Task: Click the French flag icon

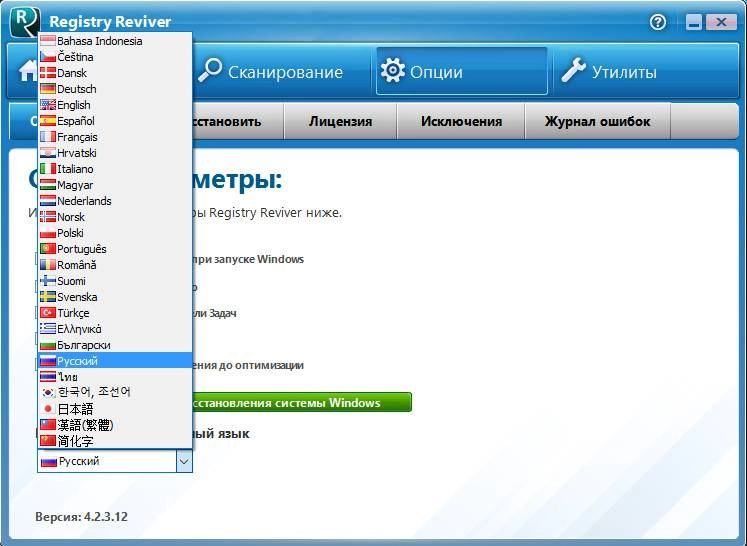Action: point(48,137)
